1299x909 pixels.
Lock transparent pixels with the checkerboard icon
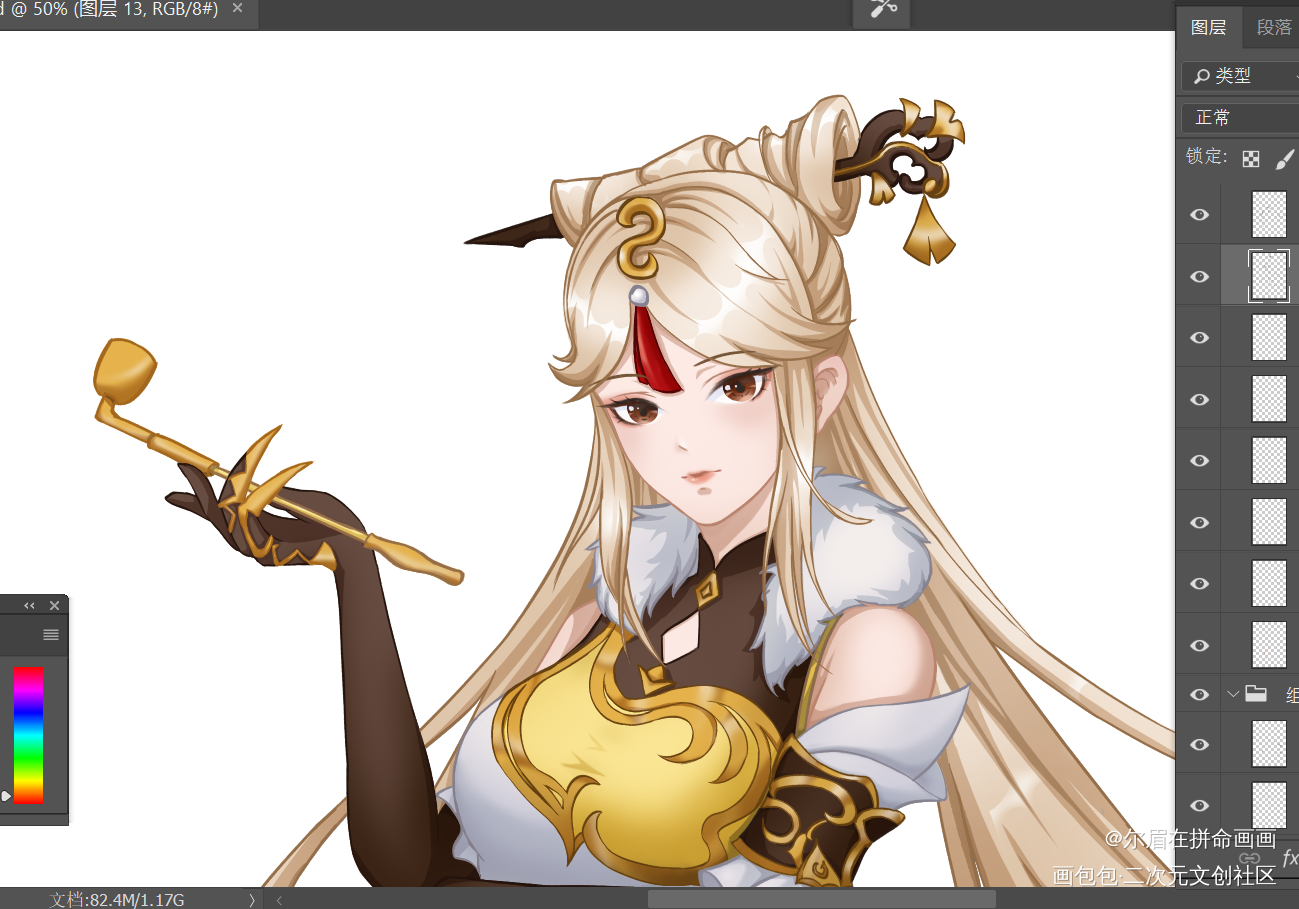(1250, 158)
